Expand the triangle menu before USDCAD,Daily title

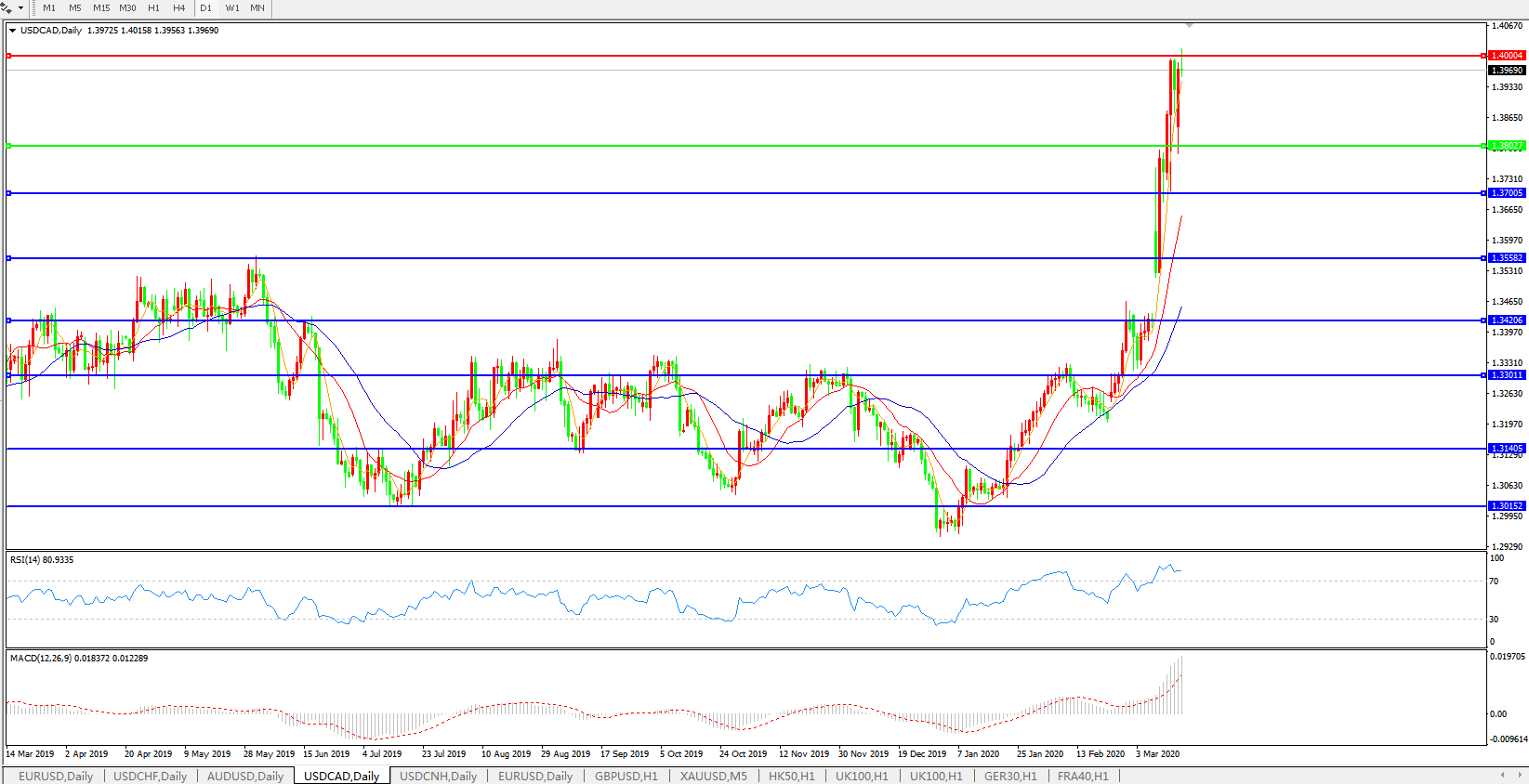(13, 31)
